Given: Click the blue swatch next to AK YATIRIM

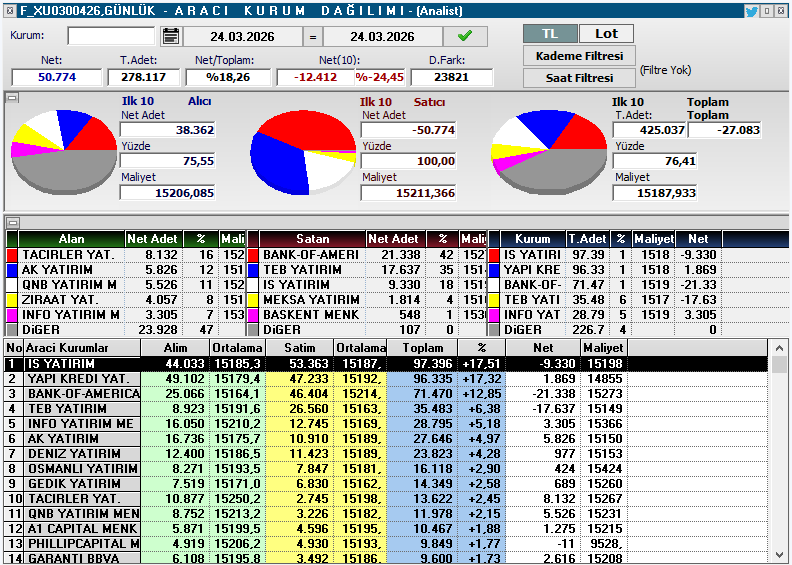Looking at the screenshot, I should coord(12,270).
